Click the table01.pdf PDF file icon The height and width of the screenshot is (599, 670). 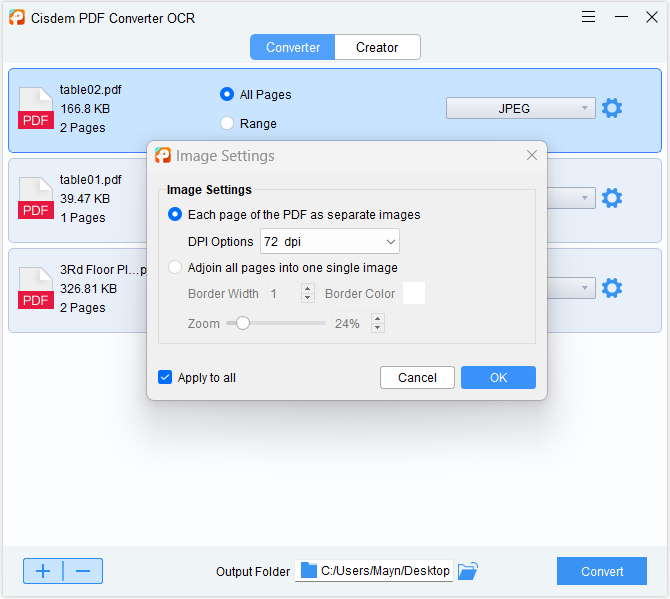coord(36,198)
